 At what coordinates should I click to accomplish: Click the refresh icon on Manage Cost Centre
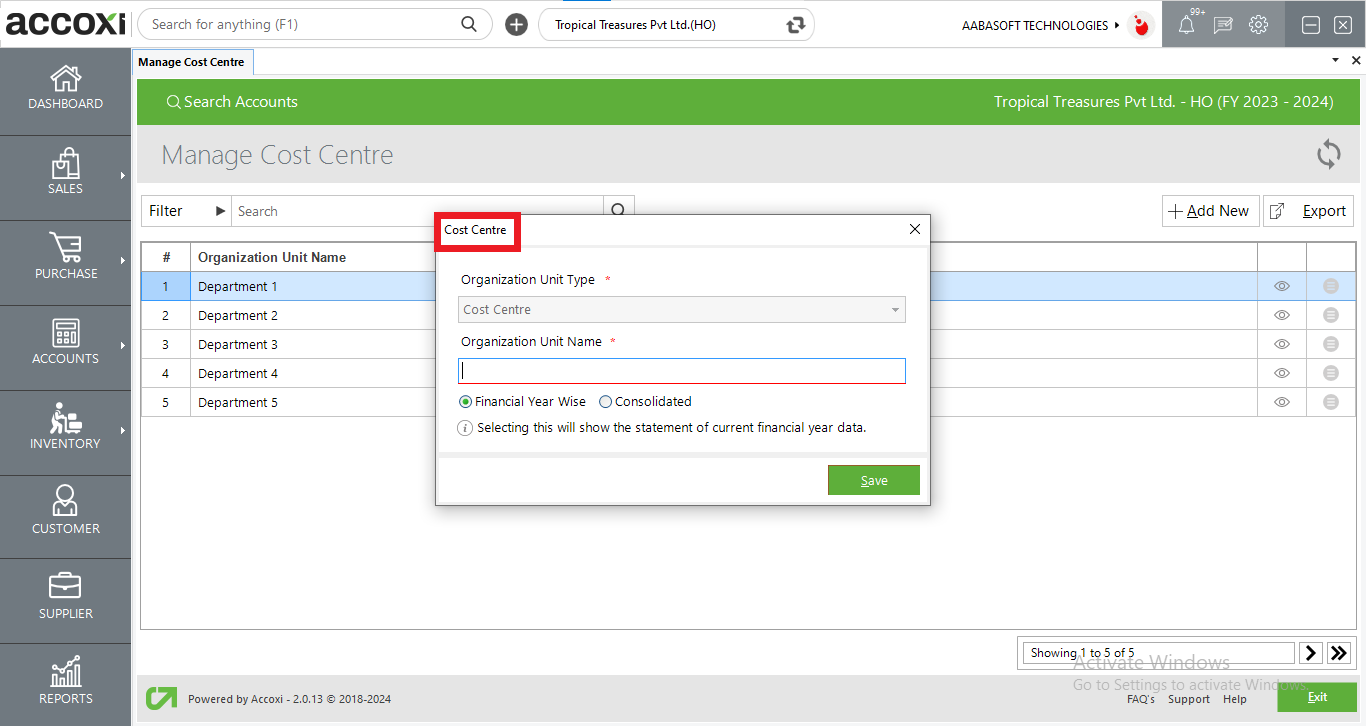coord(1328,155)
